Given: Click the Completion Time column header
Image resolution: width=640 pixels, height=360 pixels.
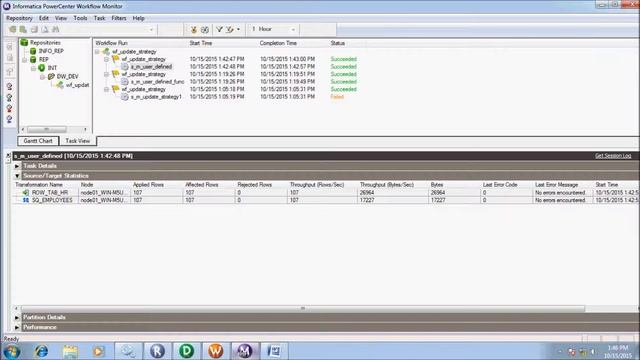Looking at the screenshot, I should 278,43.
